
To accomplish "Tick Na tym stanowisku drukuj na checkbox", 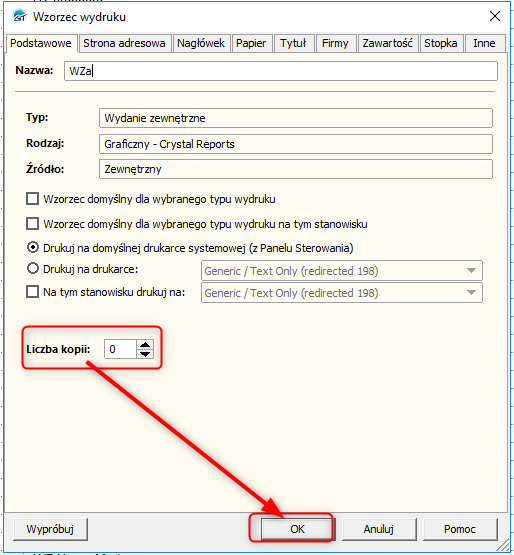I will pos(33,292).
